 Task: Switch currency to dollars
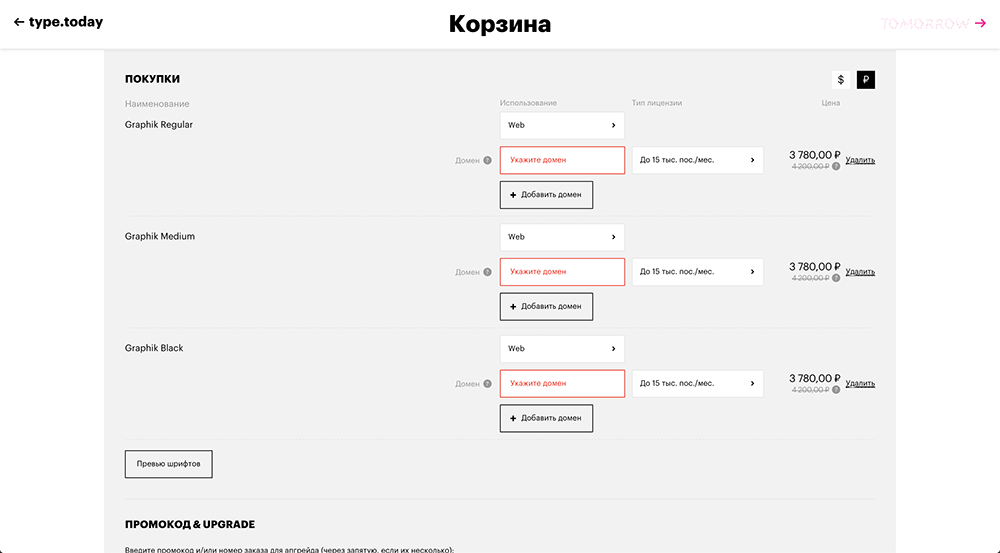[841, 80]
